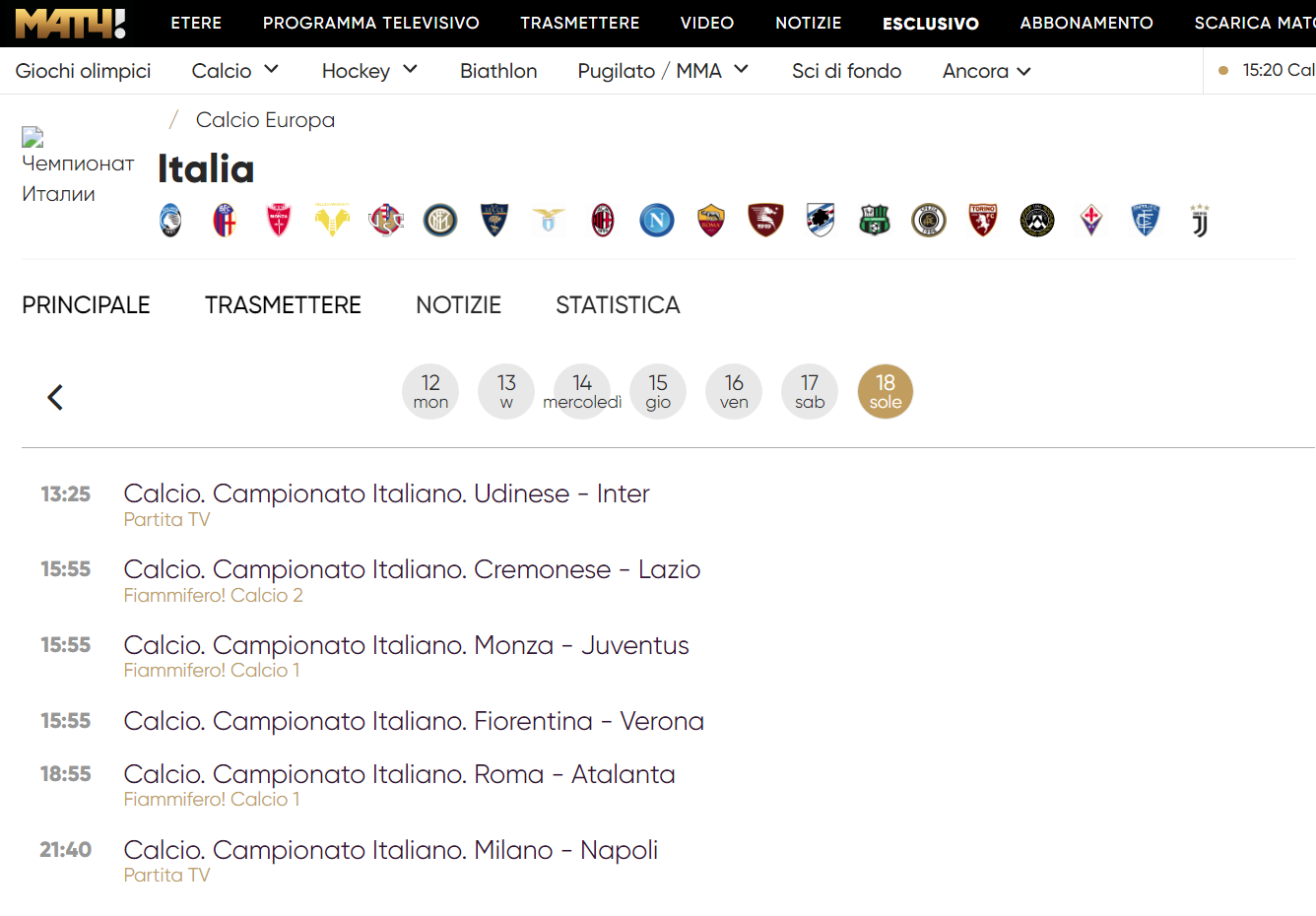Select date 15 gio
Viewport: 1316px width, 916px height.
[658, 391]
